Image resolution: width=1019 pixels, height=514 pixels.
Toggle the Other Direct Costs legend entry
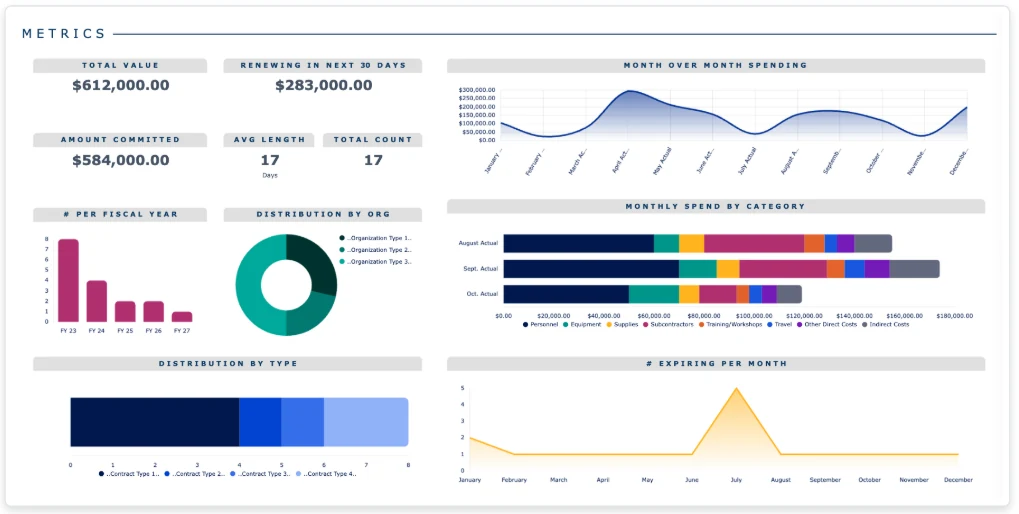(x=827, y=324)
